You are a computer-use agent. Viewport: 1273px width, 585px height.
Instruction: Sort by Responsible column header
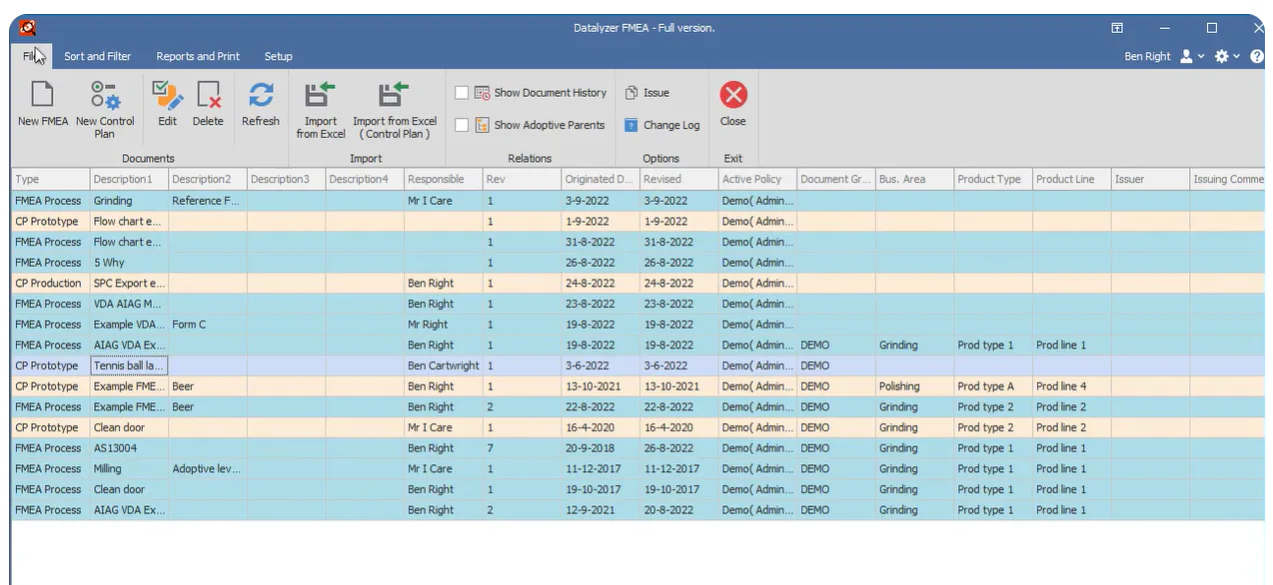444,180
